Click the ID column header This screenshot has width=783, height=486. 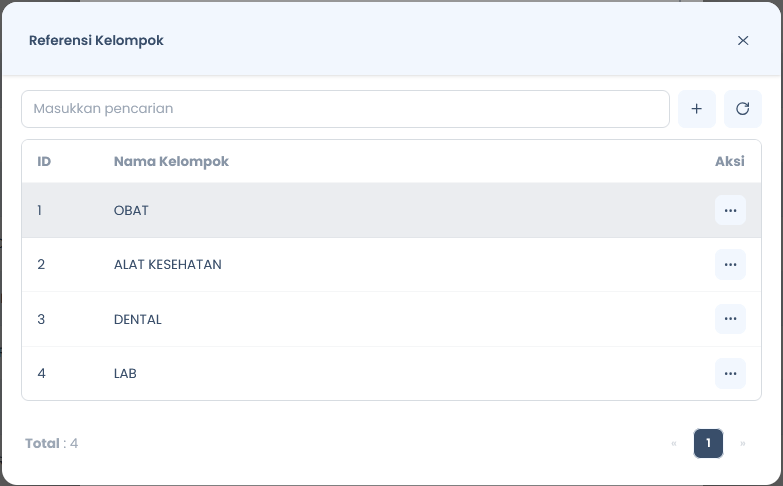[x=44, y=161]
